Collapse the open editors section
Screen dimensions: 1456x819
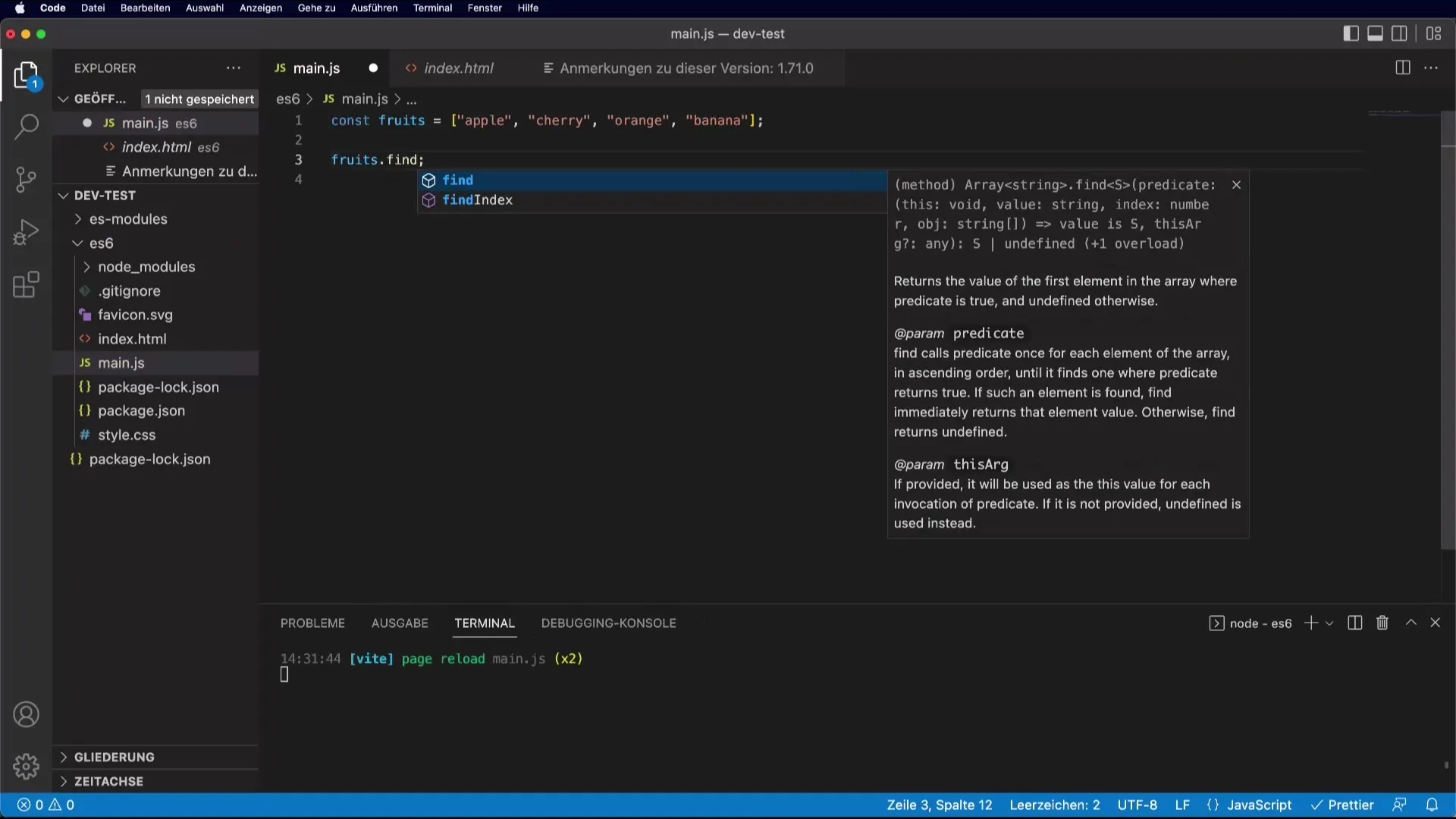(x=64, y=99)
